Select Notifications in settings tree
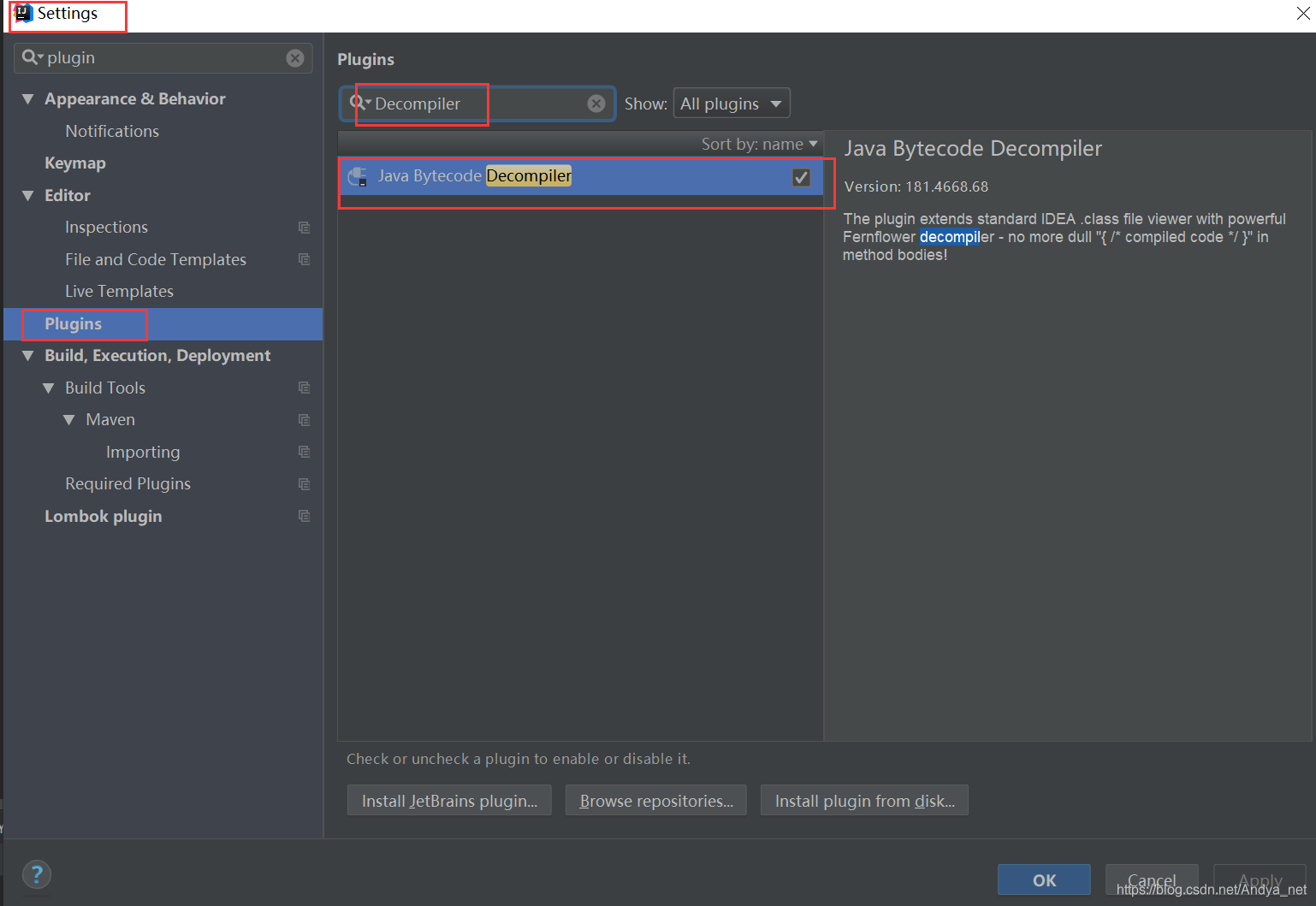Viewport: 1316px width, 906px height. [x=112, y=131]
